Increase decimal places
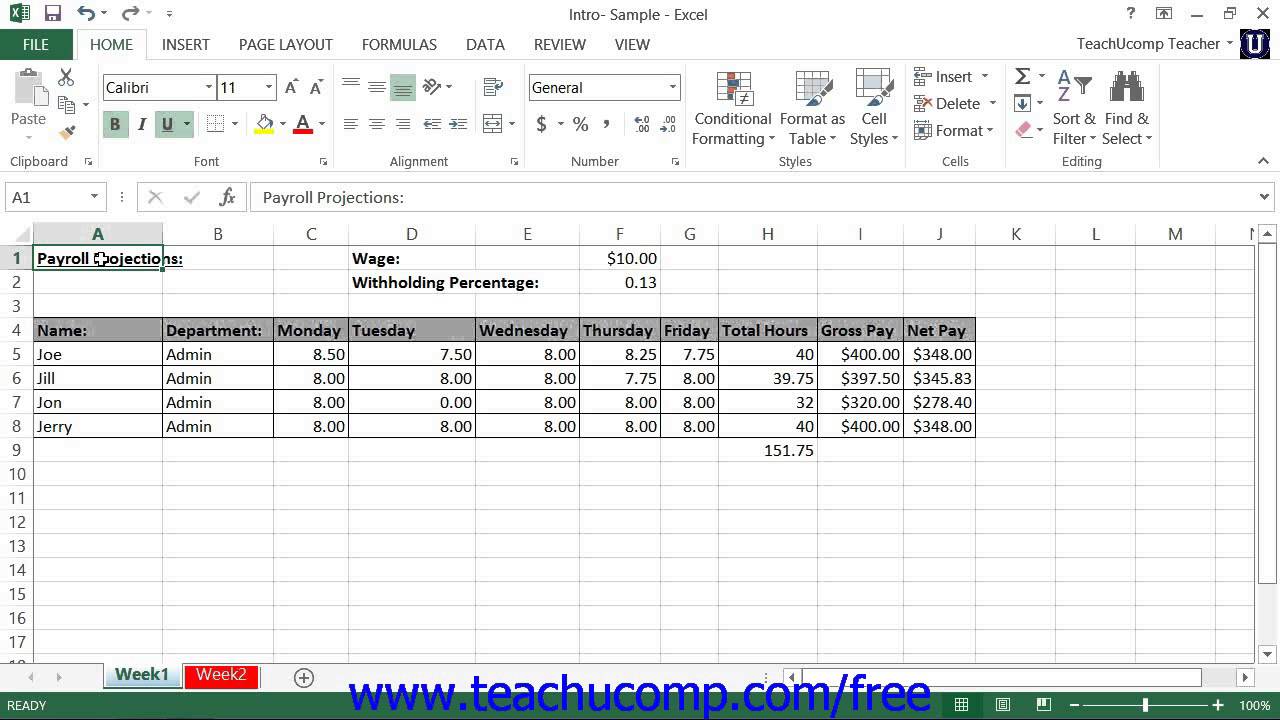The height and width of the screenshot is (720, 1280). (642, 124)
